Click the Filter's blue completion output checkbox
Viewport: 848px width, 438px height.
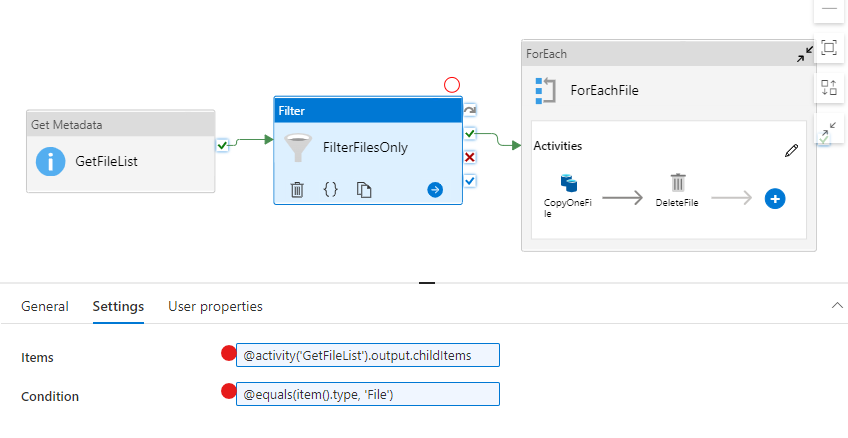click(469, 181)
